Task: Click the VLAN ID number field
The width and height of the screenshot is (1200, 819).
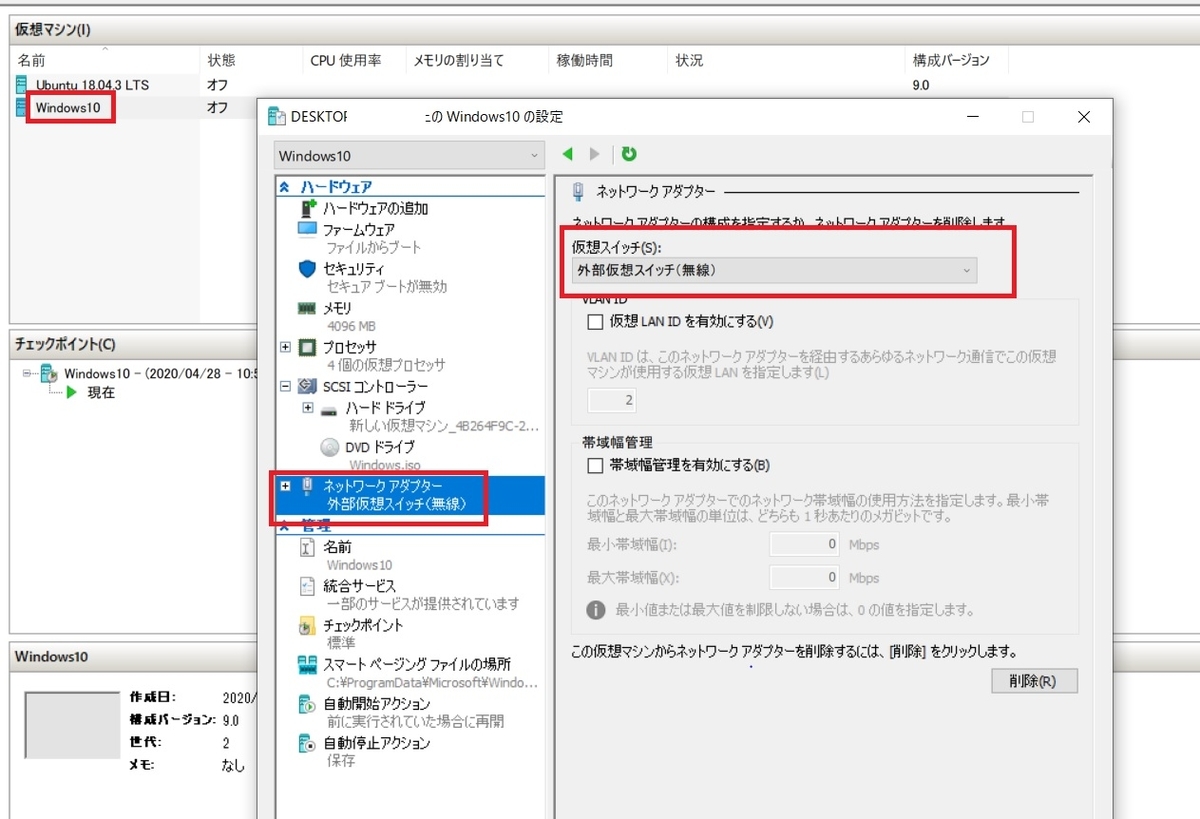Action: [610, 400]
